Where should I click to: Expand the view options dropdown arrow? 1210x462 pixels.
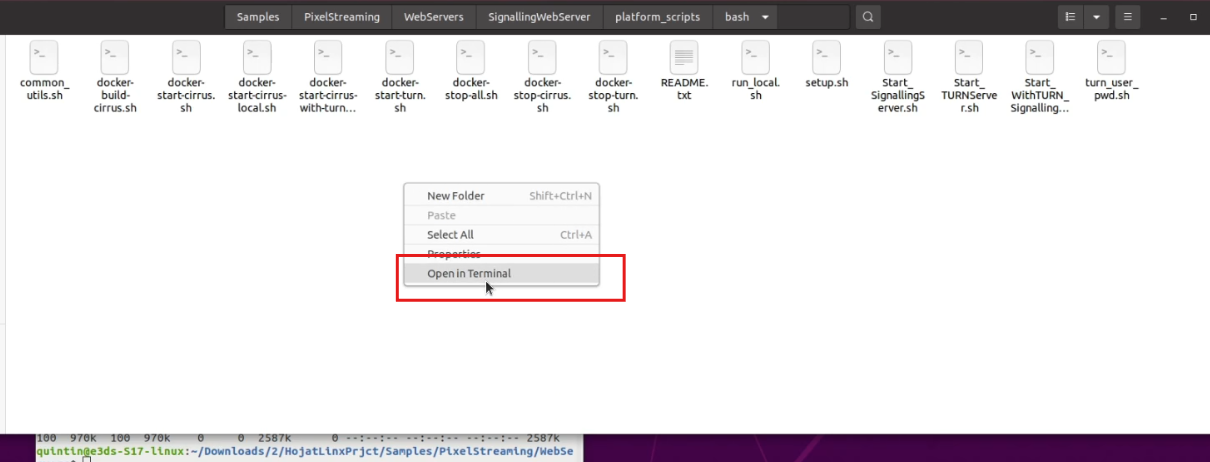click(x=1096, y=17)
